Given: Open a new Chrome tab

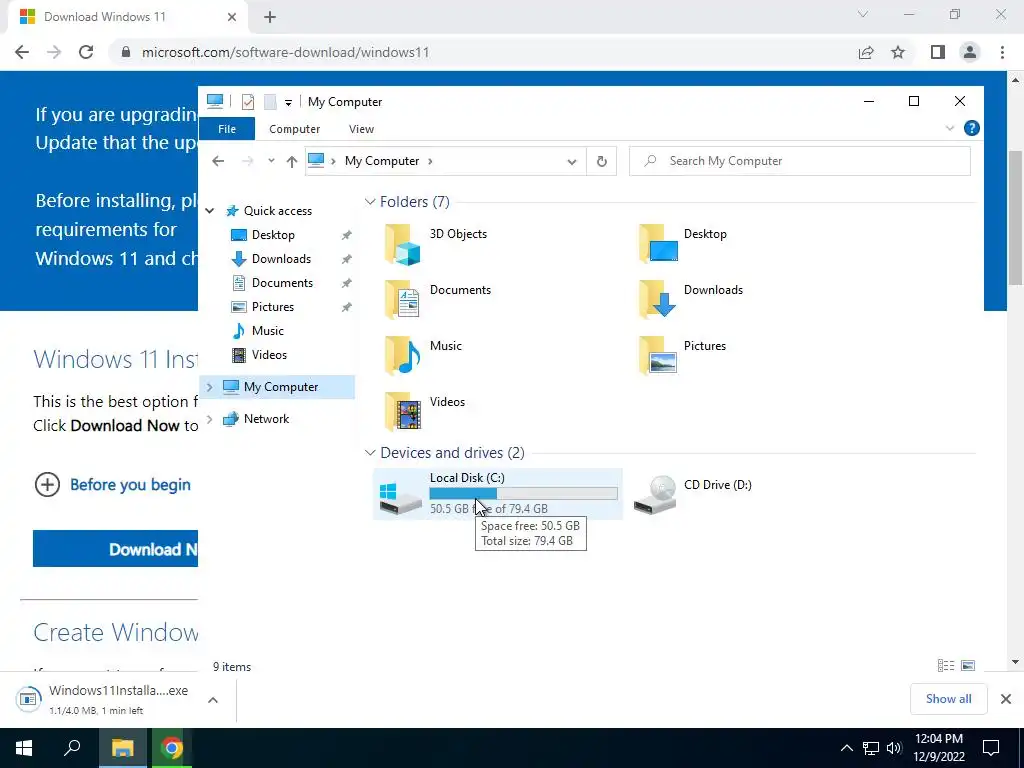Looking at the screenshot, I should click(270, 17).
